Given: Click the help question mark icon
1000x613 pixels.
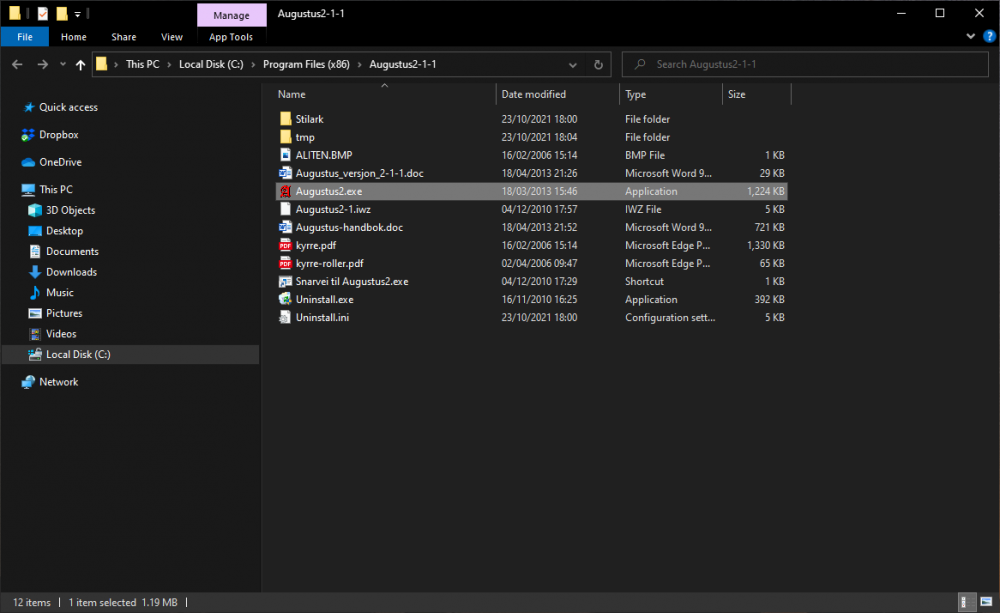Looking at the screenshot, I should click(989, 37).
